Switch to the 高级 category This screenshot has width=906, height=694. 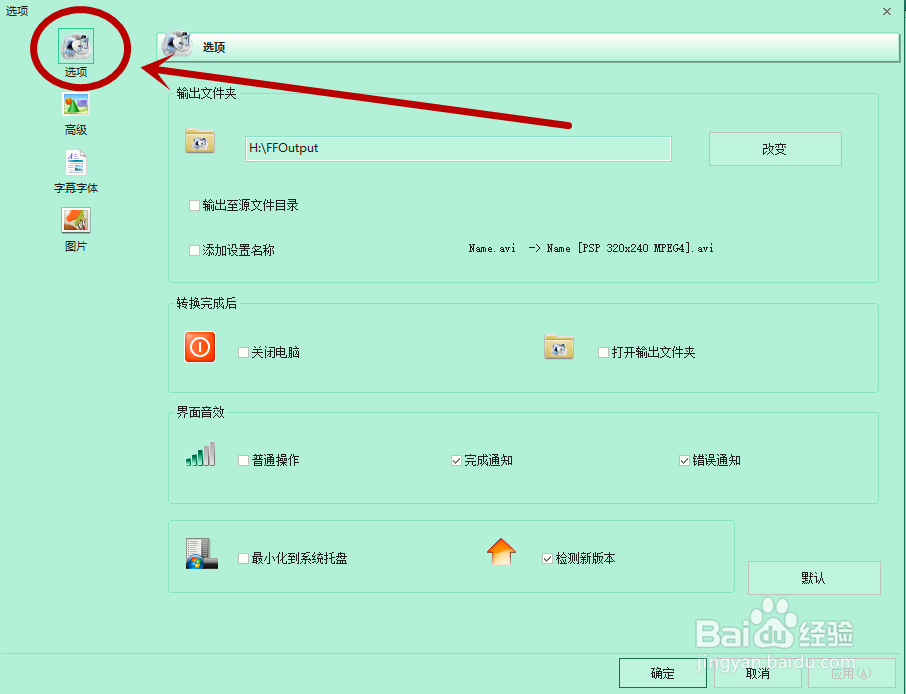[x=75, y=113]
